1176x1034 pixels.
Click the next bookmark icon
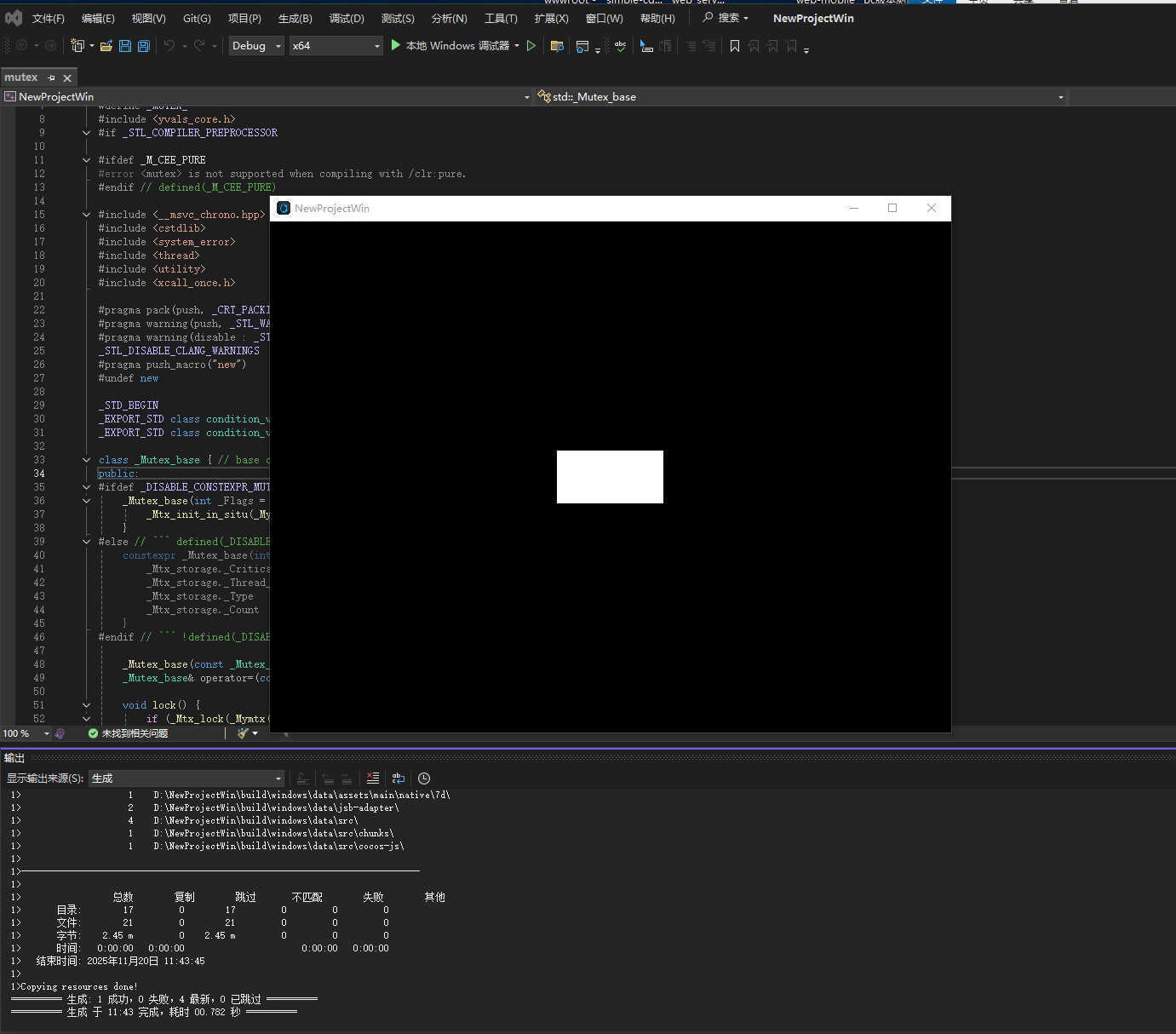[x=772, y=46]
